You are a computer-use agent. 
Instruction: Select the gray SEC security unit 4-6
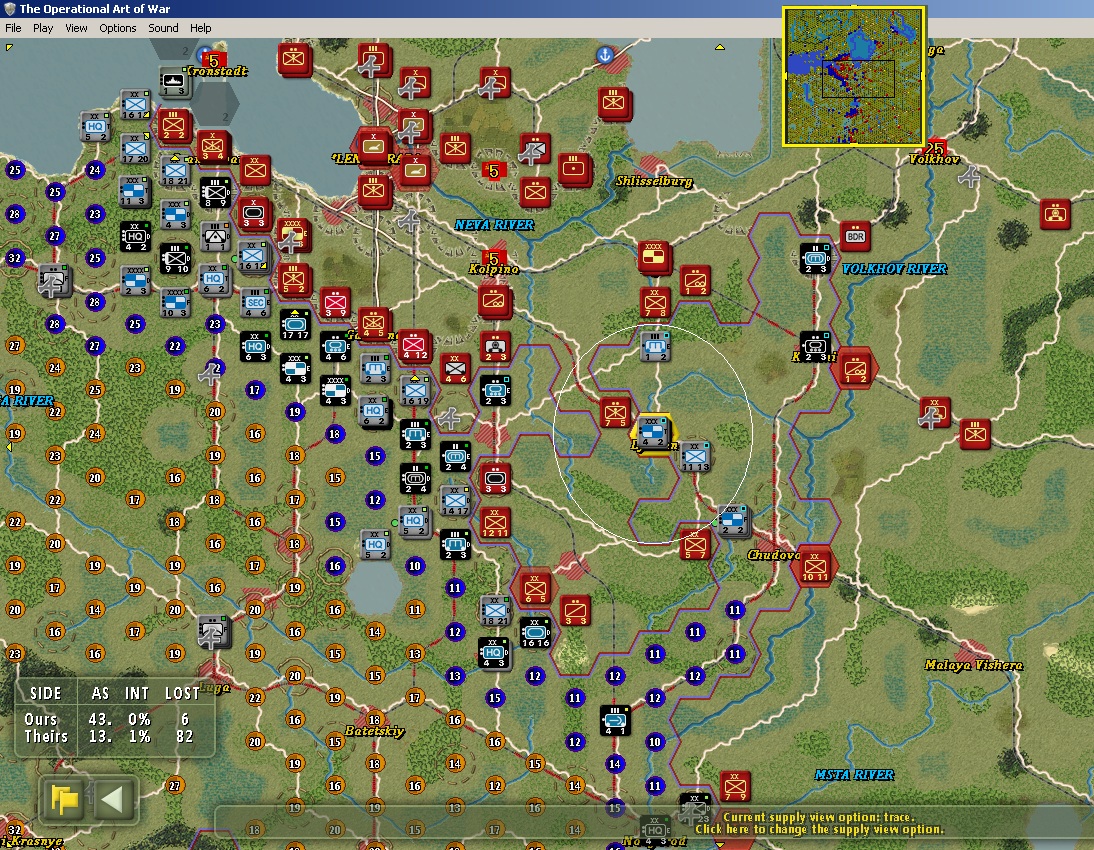tap(255, 303)
